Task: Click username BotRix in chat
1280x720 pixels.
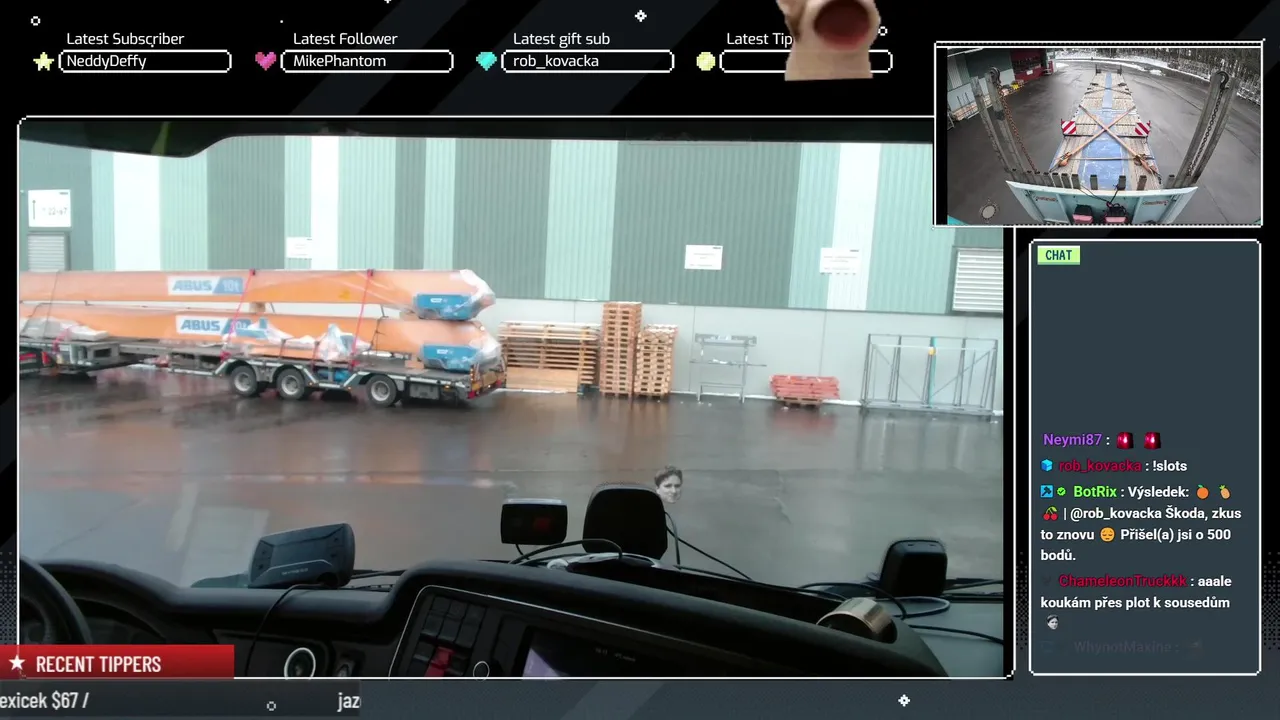Action: [1095, 492]
